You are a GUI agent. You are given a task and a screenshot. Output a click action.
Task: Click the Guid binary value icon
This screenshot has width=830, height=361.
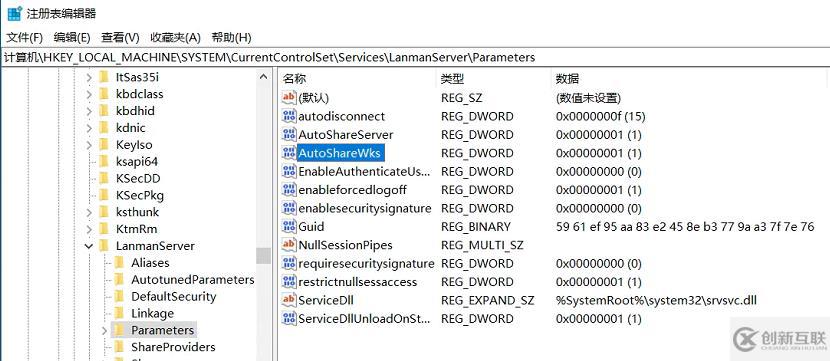click(x=289, y=227)
